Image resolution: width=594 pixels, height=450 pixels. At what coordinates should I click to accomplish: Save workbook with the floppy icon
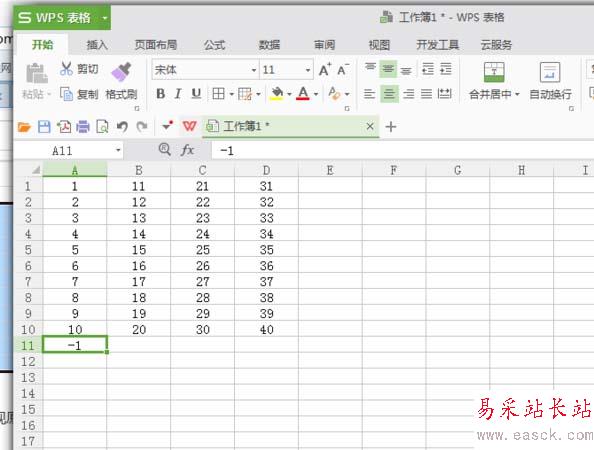point(44,127)
